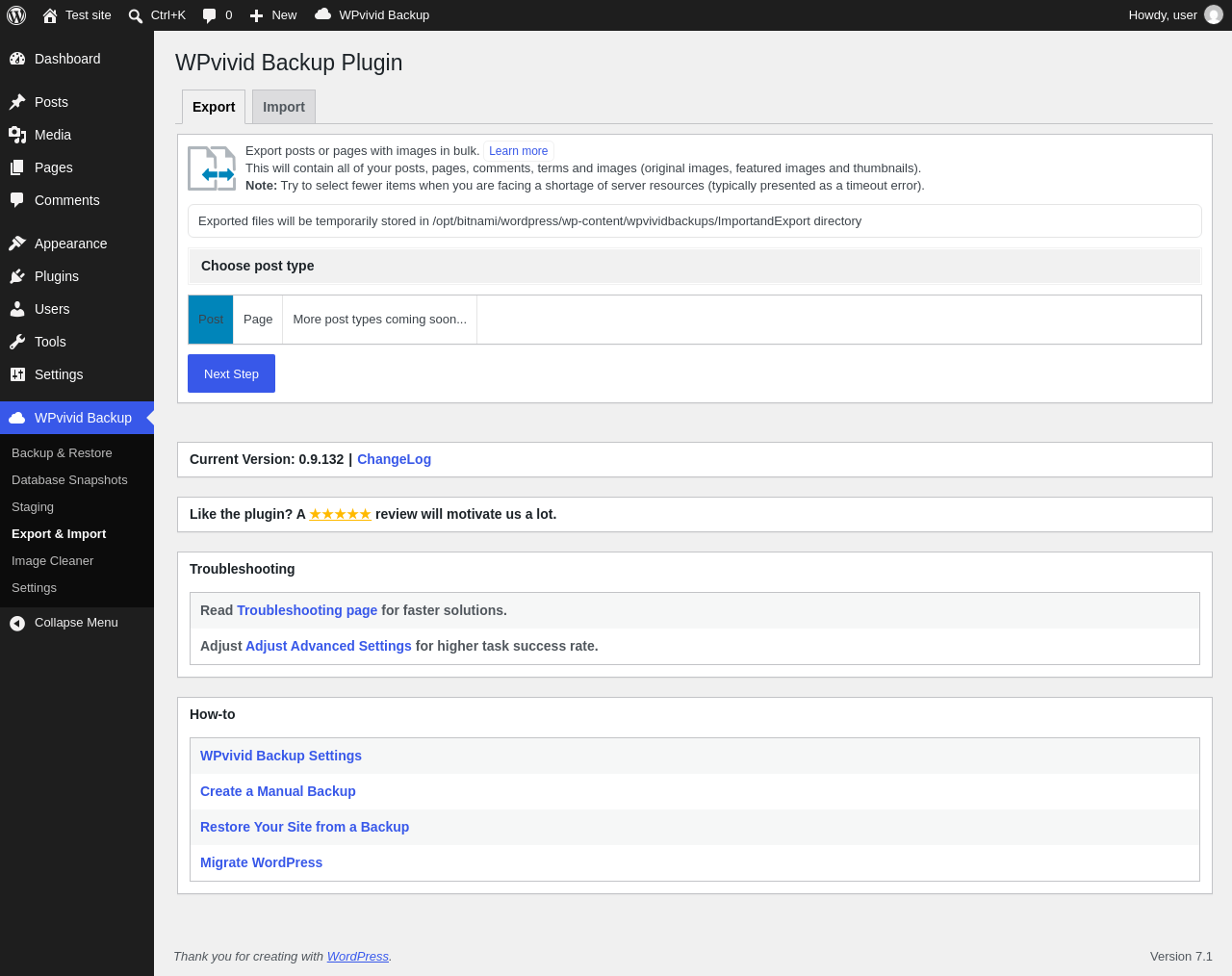Click the 'More post types coming soon...' text
This screenshot has width=1232, height=976.
(x=379, y=320)
